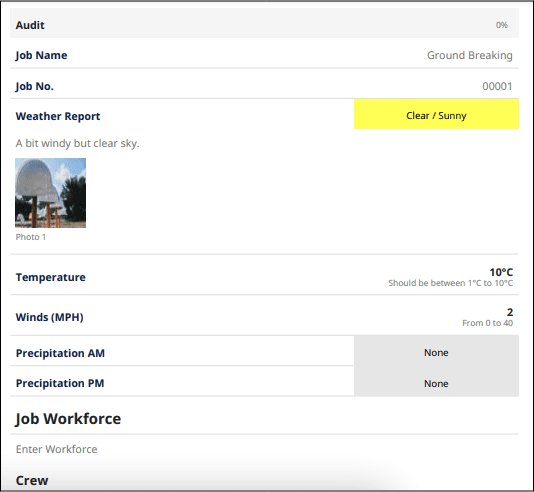Click the note 'A bit windy but clear sky.'

[77, 143]
